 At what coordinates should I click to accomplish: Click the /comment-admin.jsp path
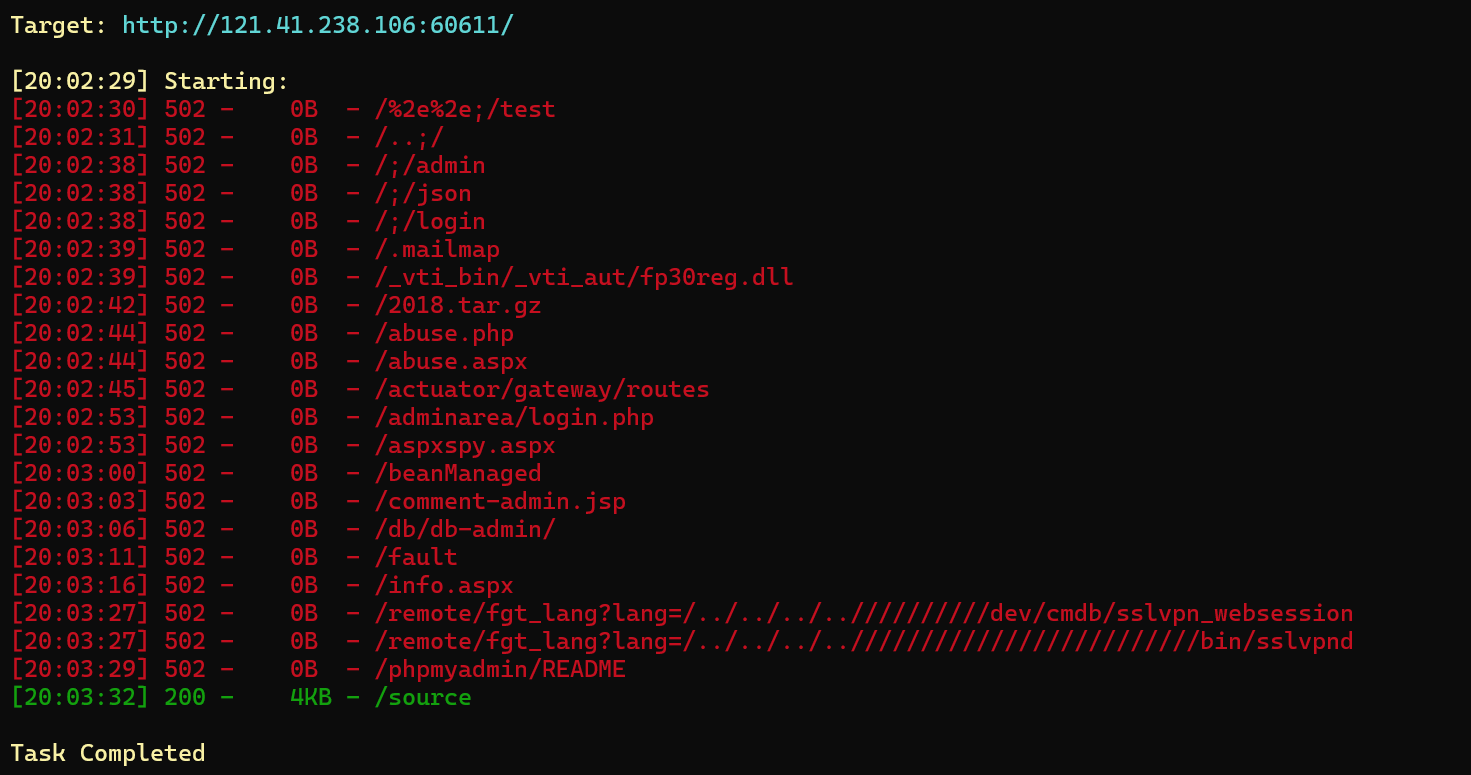click(500, 501)
